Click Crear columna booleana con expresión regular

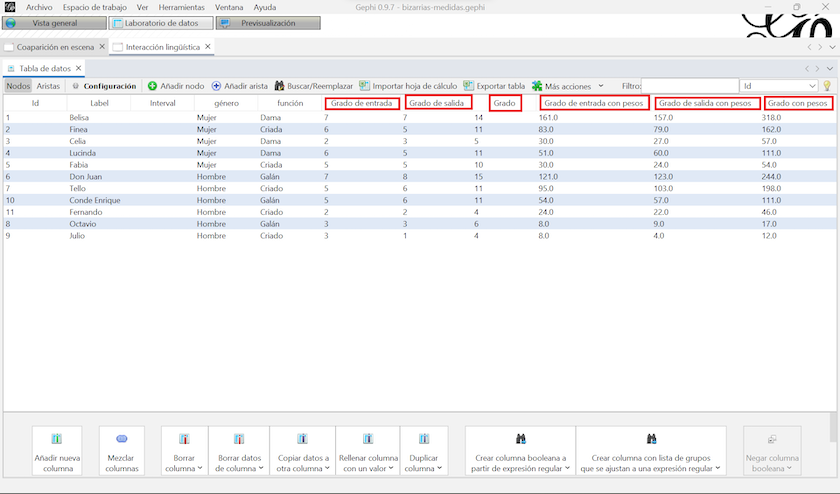(520, 451)
